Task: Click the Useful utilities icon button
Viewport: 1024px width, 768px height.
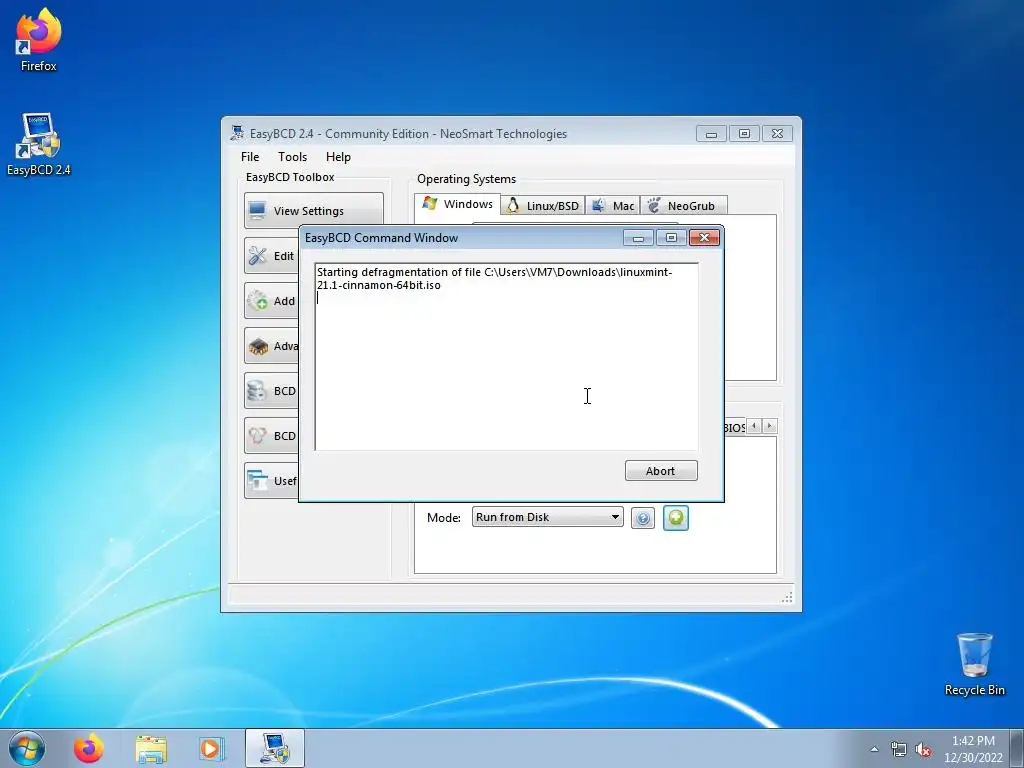Action: coord(271,481)
